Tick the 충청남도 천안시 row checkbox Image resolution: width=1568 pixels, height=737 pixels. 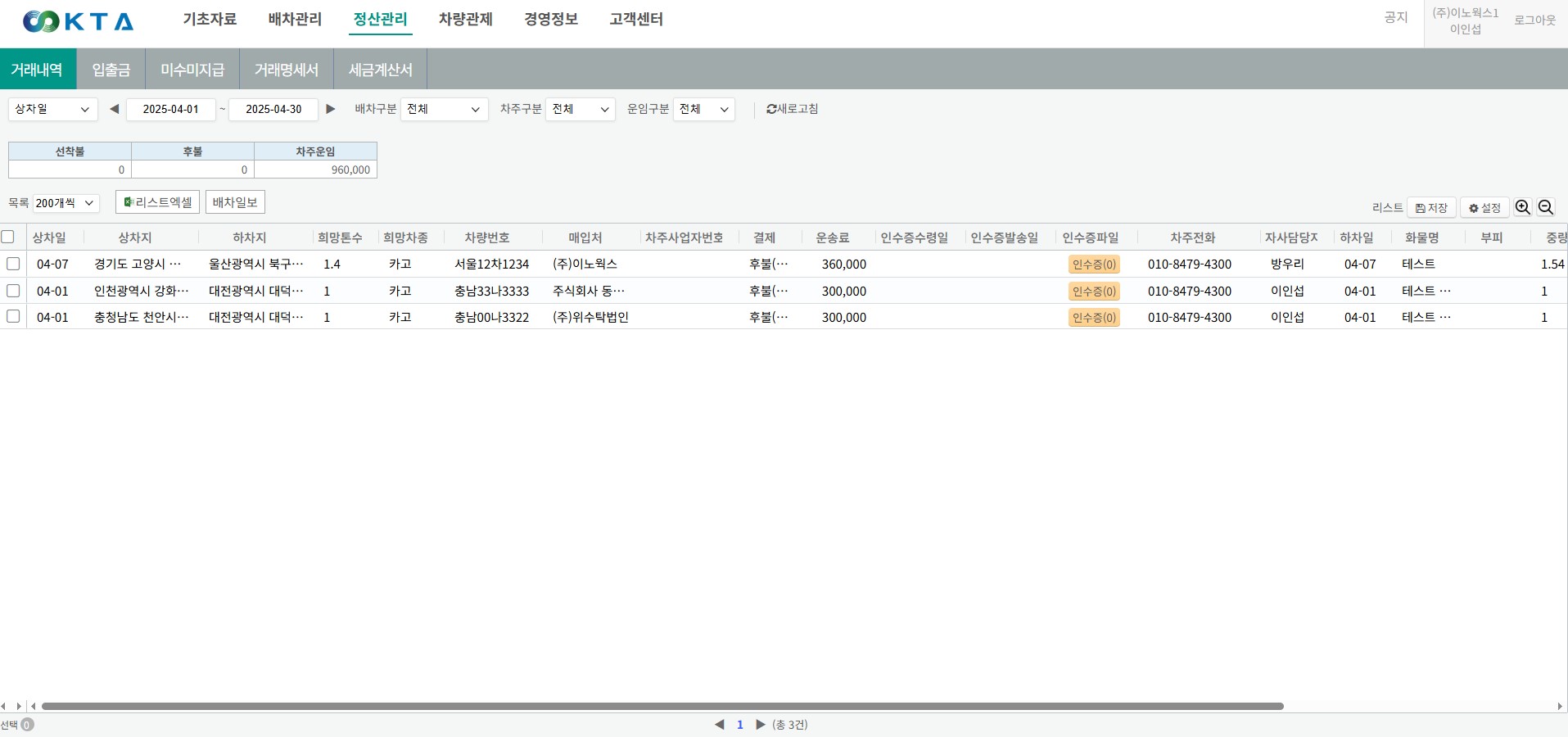13,316
